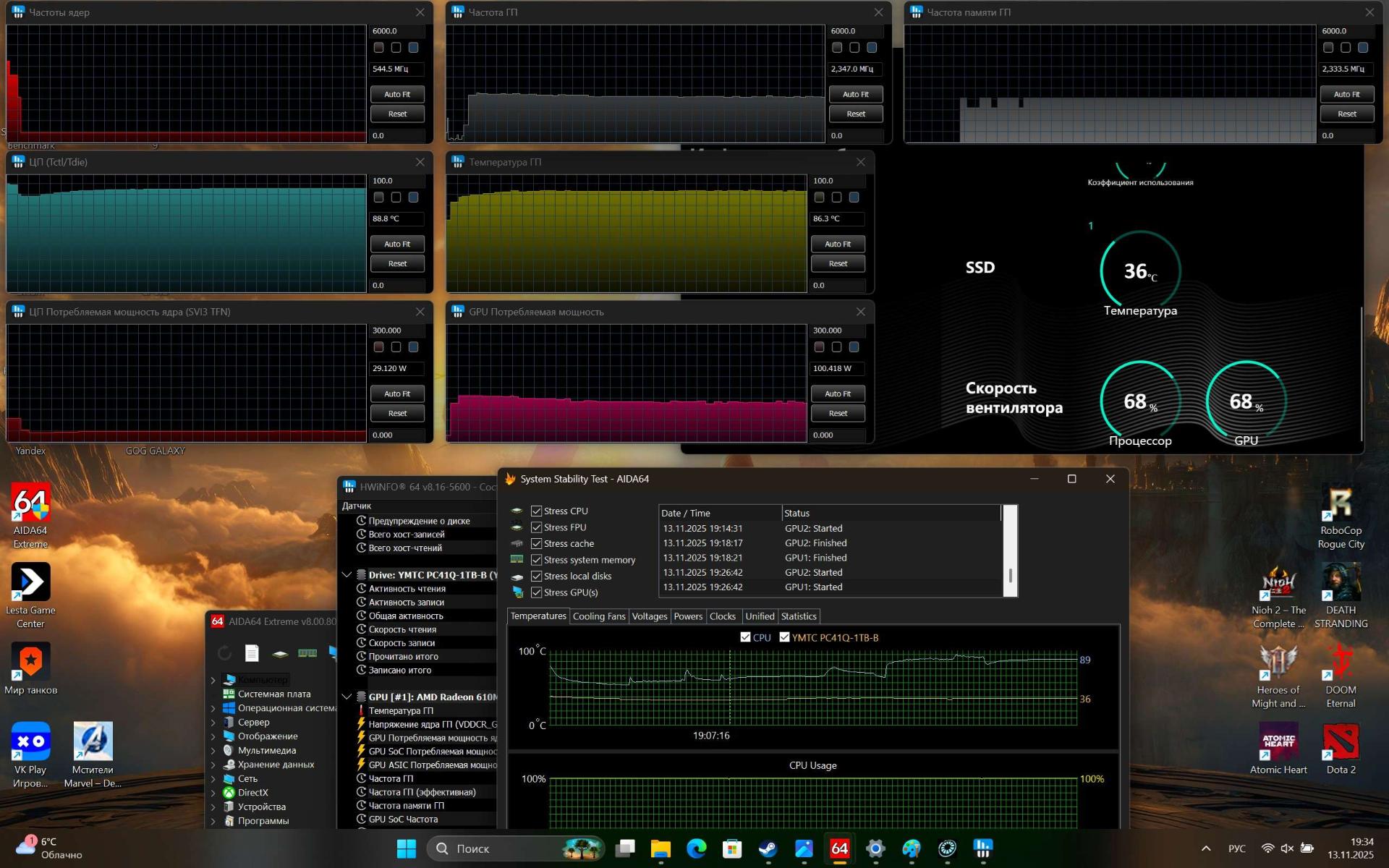The image size is (1389, 868).
Task: Click the HWiNFO icon in the taskbar
Action: coord(982,848)
